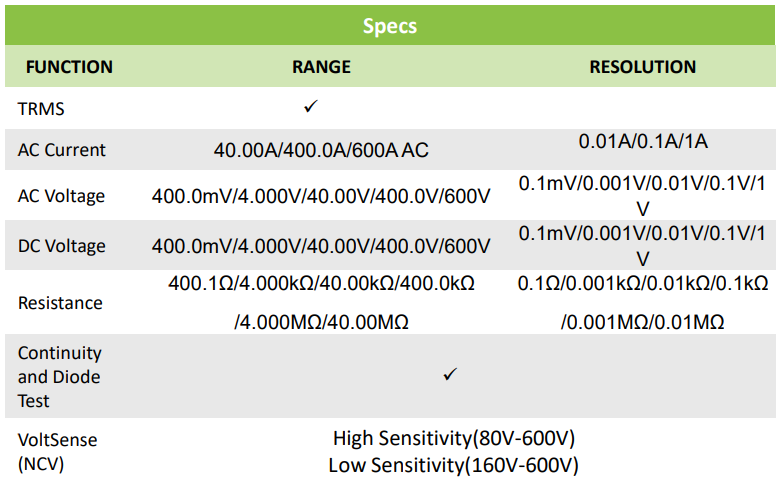This screenshot has height=489, width=777.
Task: Click the 0.001MΩ/0.01MΩ resolution text
Action: [642, 322]
